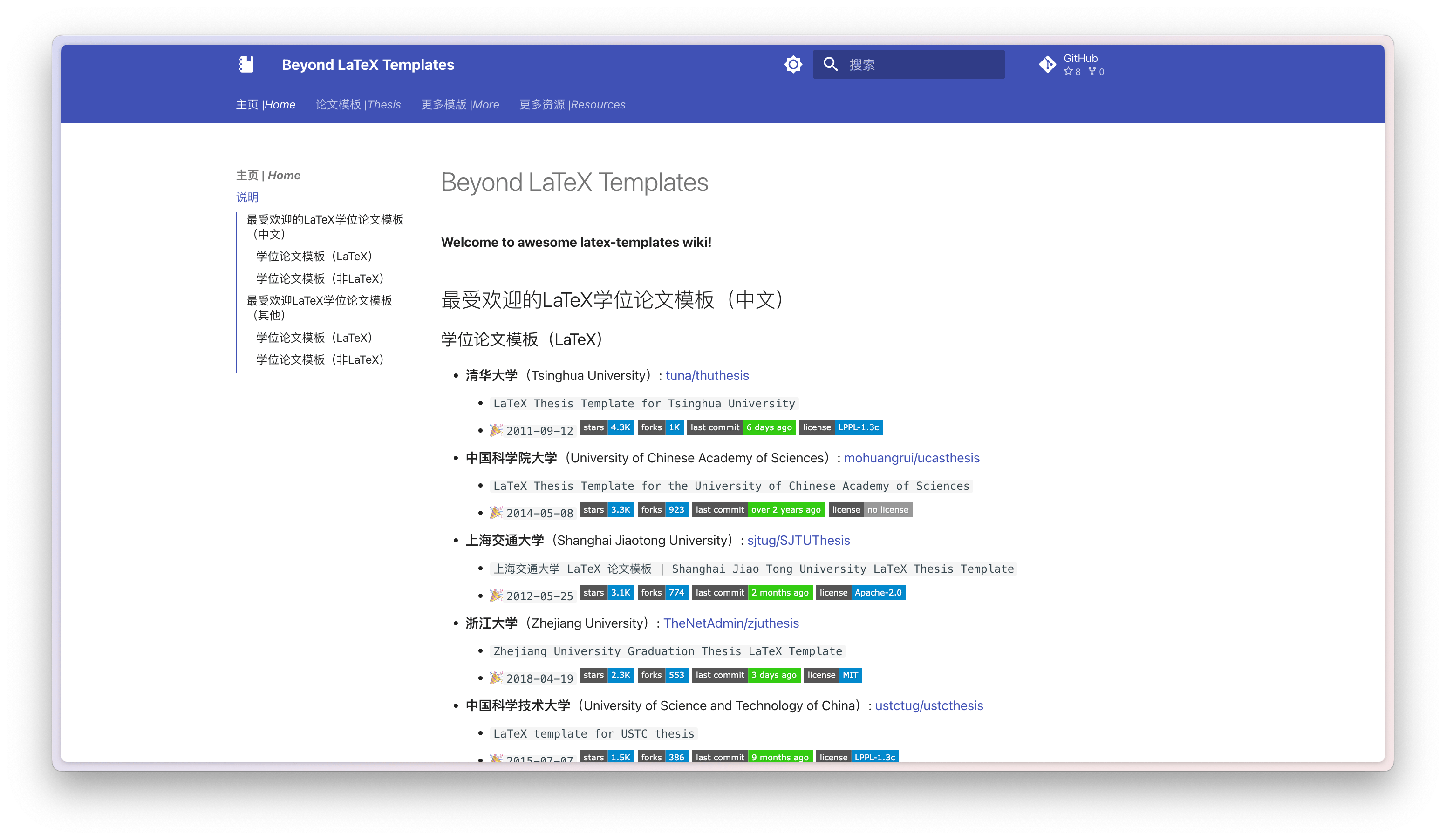Jump to 说明 in sidebar contents
This screenshot has width=1446, height=840.
click(x=247, y=197)
